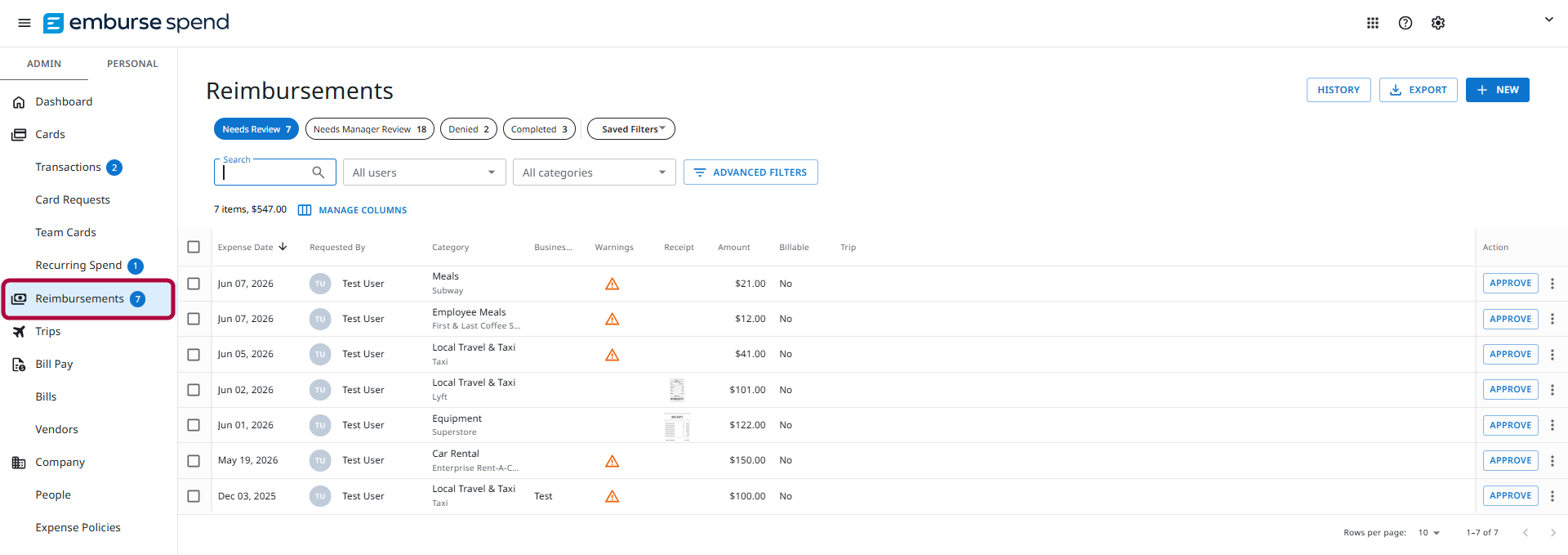Open more options for the $12.00 row
The height and width of the screenshot is (555, 1568).
1552,319
